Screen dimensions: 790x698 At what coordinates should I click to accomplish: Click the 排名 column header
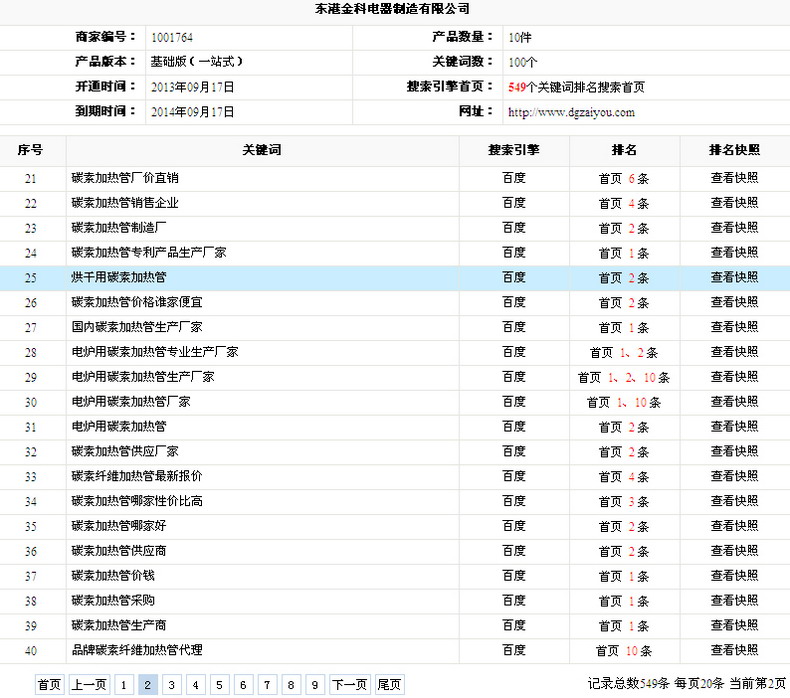624,150
